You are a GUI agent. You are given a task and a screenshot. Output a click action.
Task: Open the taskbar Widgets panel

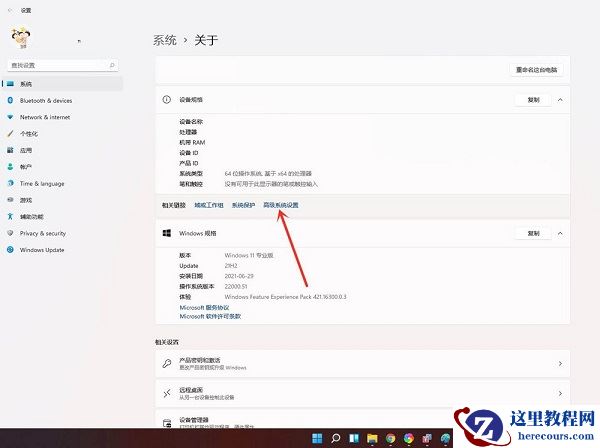(x=354, y=438)
